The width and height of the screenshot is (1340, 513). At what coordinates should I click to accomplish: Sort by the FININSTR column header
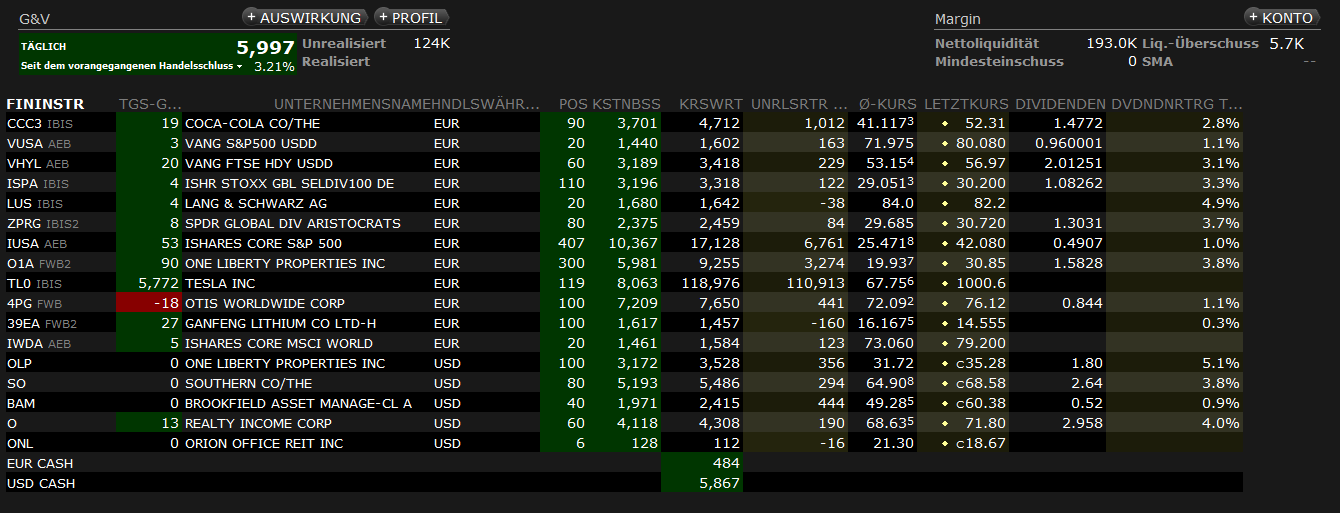(x=45, y=104)
